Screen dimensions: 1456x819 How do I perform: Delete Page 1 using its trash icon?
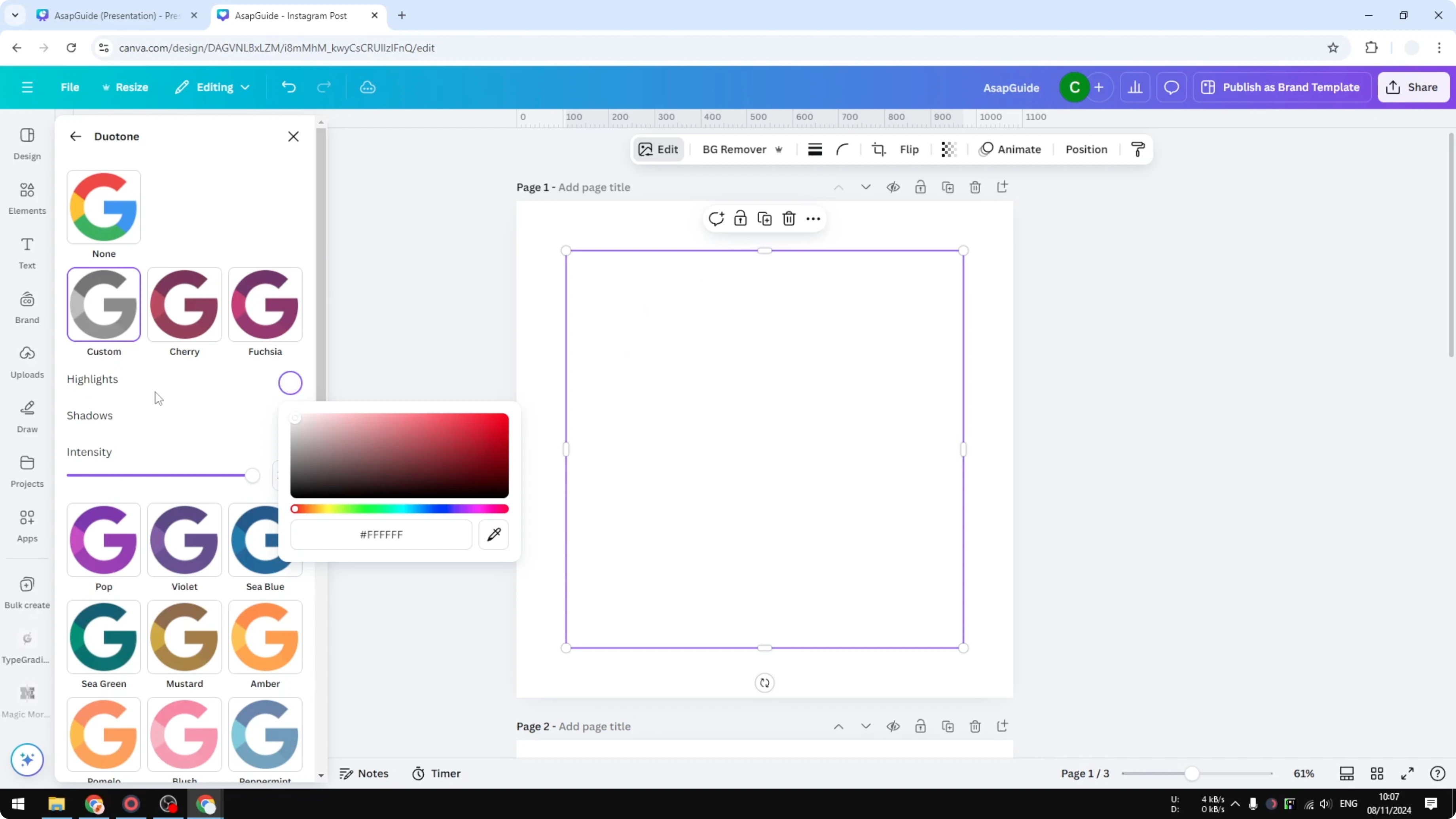tap(976, 187)
